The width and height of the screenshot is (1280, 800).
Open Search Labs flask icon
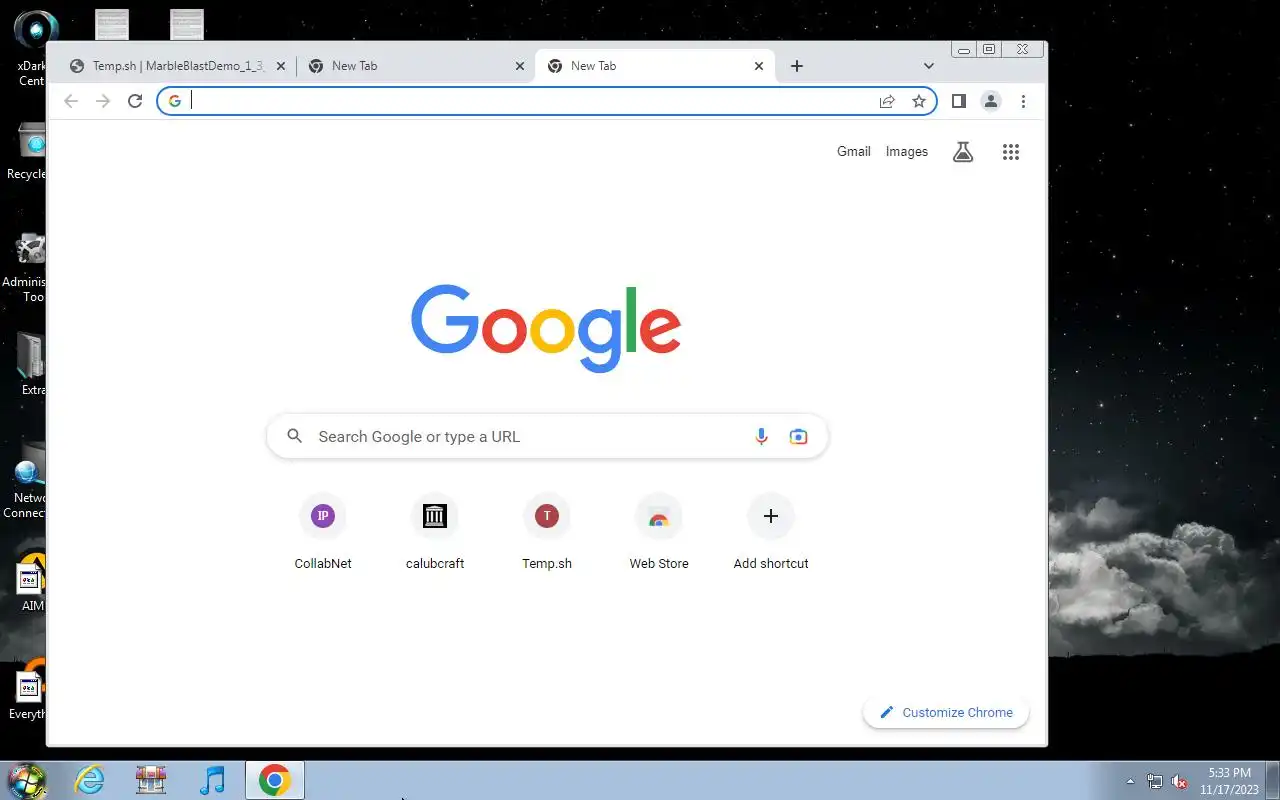[x=963, y=152]
